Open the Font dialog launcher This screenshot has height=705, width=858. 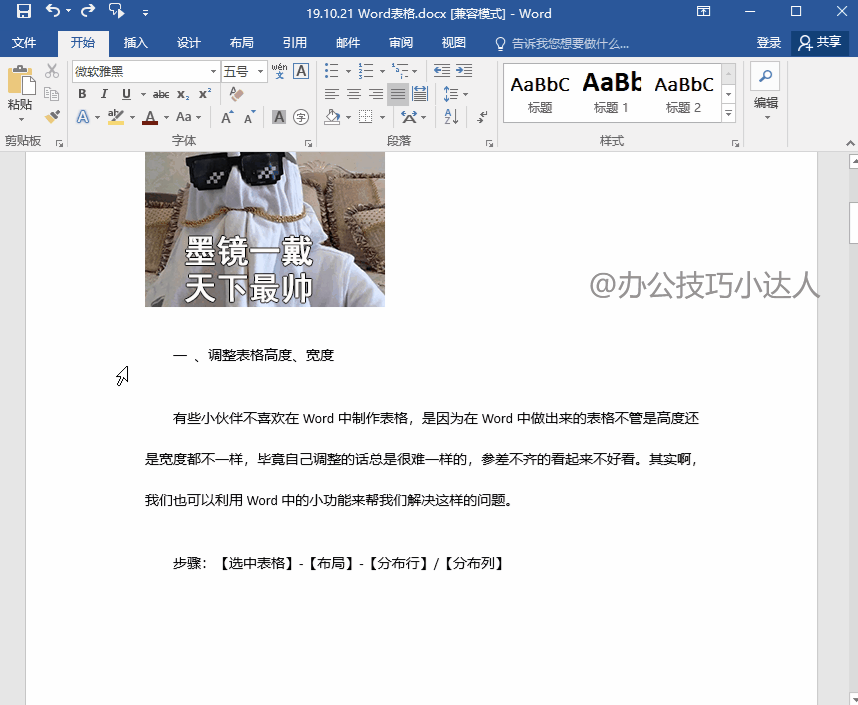point(308,143)
